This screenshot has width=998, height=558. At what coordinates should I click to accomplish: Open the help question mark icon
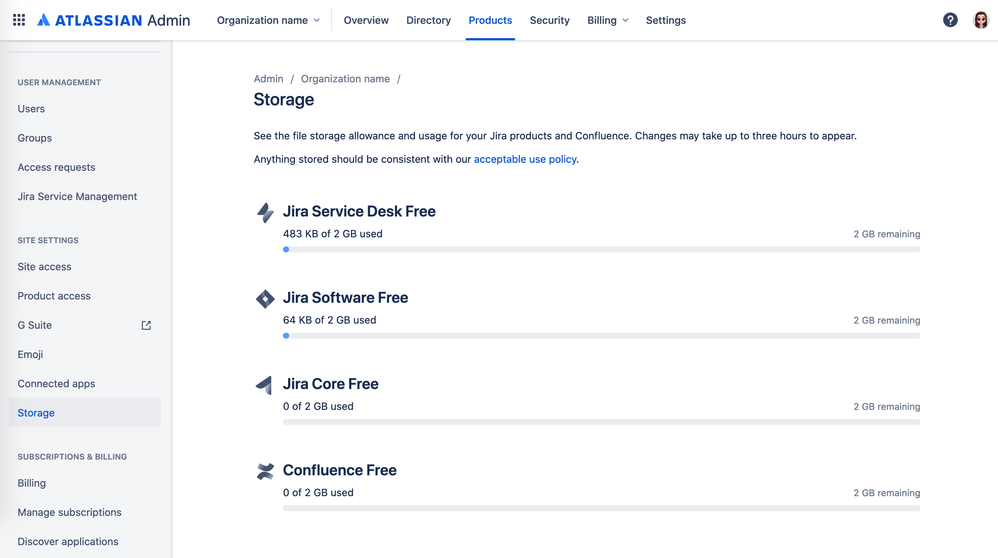click(950, 20)
